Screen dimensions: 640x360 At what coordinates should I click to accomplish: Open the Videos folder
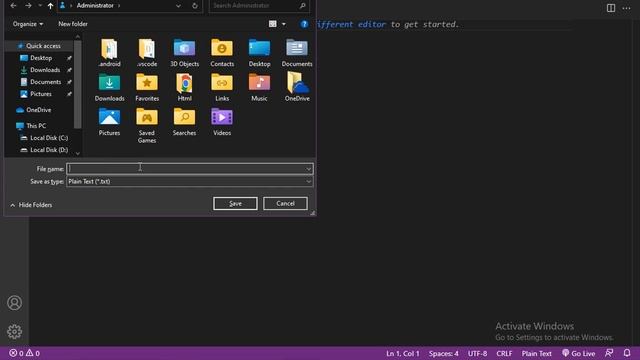coord(222,122)
